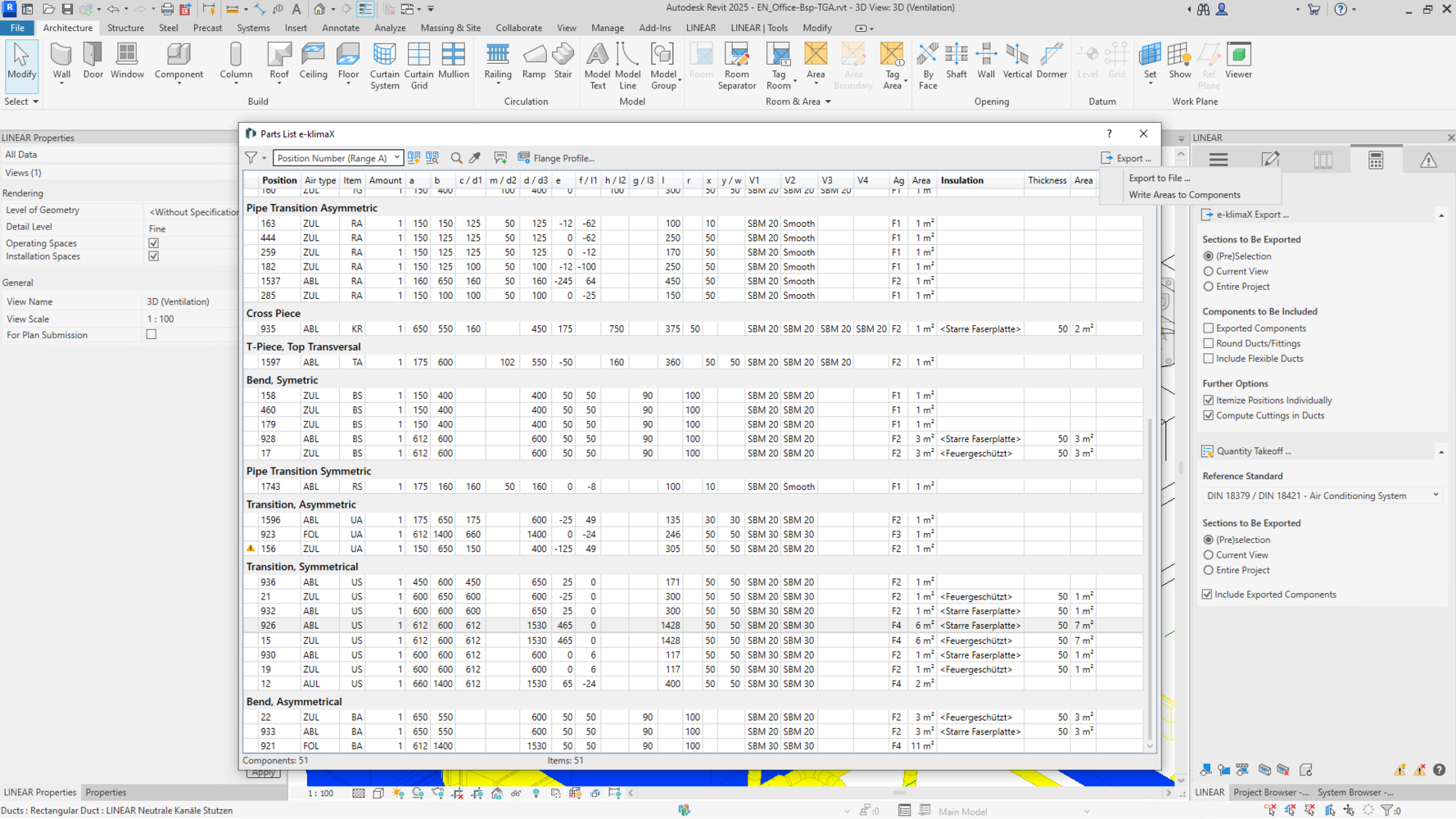Switch to the Systems ribbon tab
The image size is (1456, 819).
[x=253, y=28]
